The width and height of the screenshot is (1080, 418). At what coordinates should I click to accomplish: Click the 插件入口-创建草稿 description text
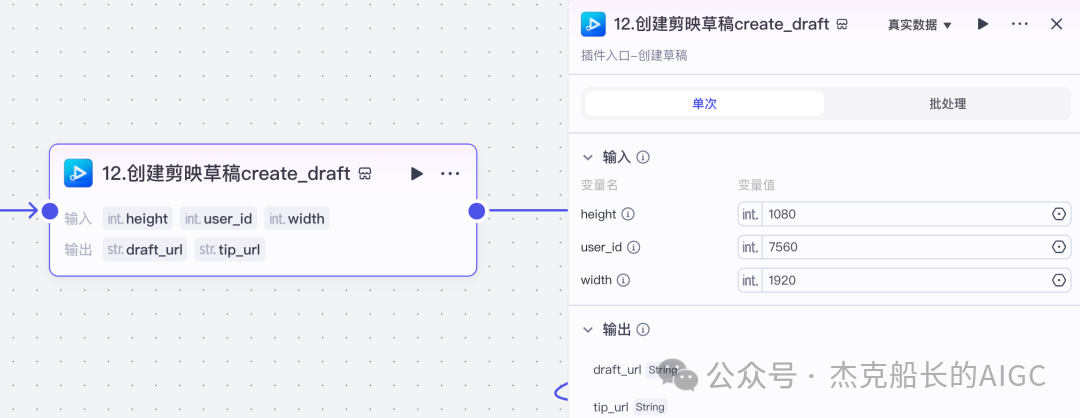pyautogui.click(x=634, y=56)
